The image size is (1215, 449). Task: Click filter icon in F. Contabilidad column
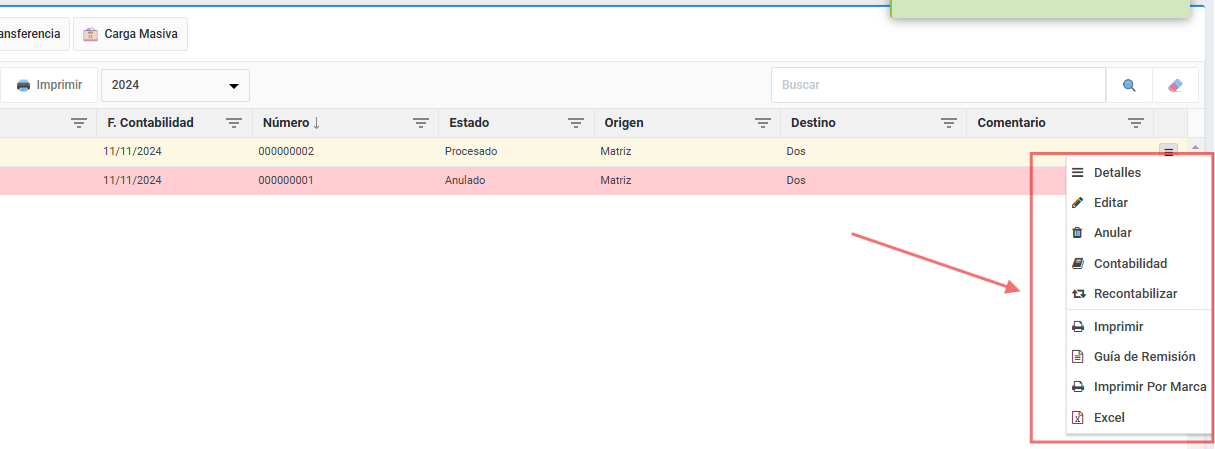click(234, 123)
